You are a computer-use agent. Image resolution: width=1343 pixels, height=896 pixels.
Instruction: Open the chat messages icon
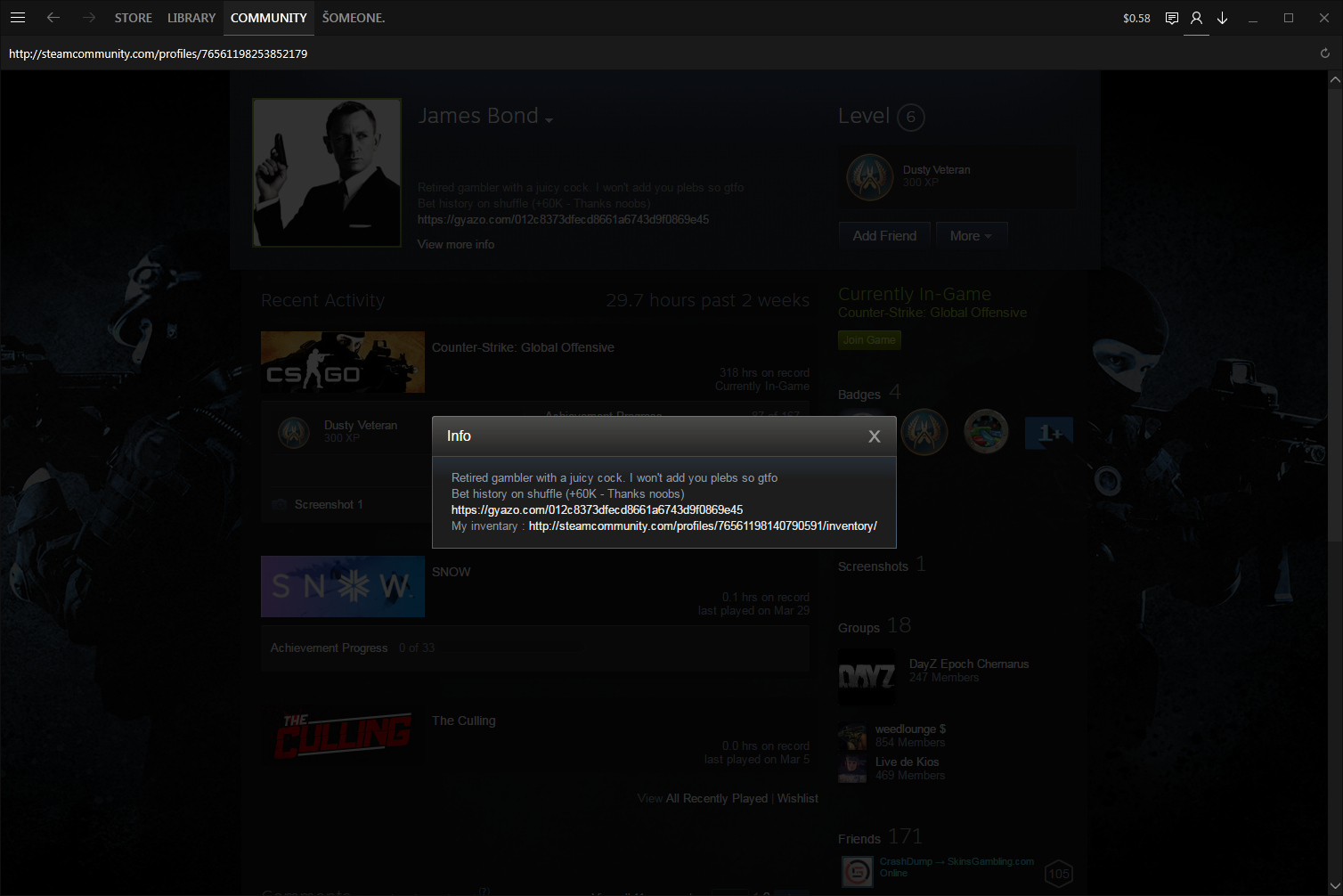(x=1172, y=18)
